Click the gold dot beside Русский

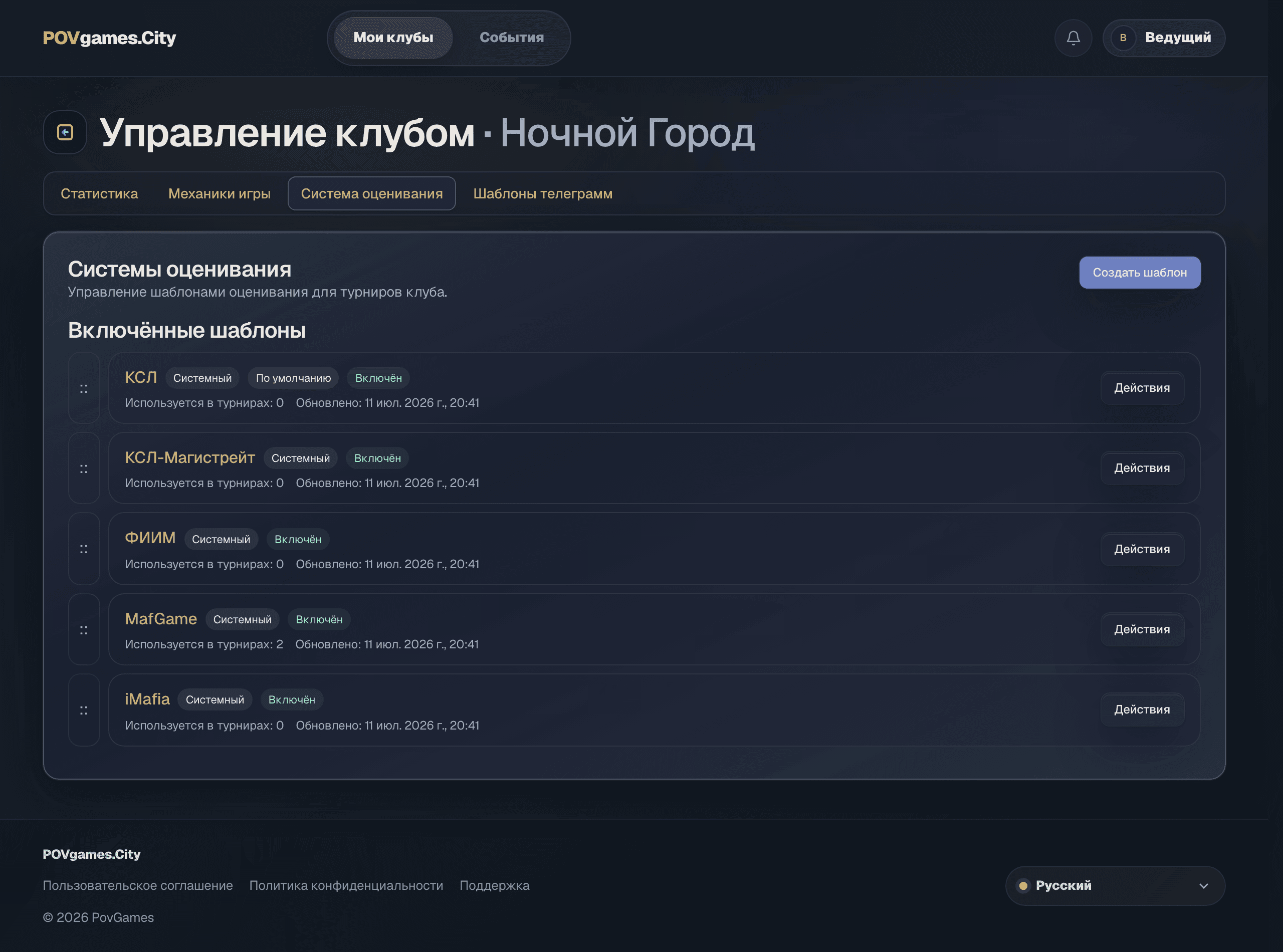pyautogui.click(x=1023, y=886)
